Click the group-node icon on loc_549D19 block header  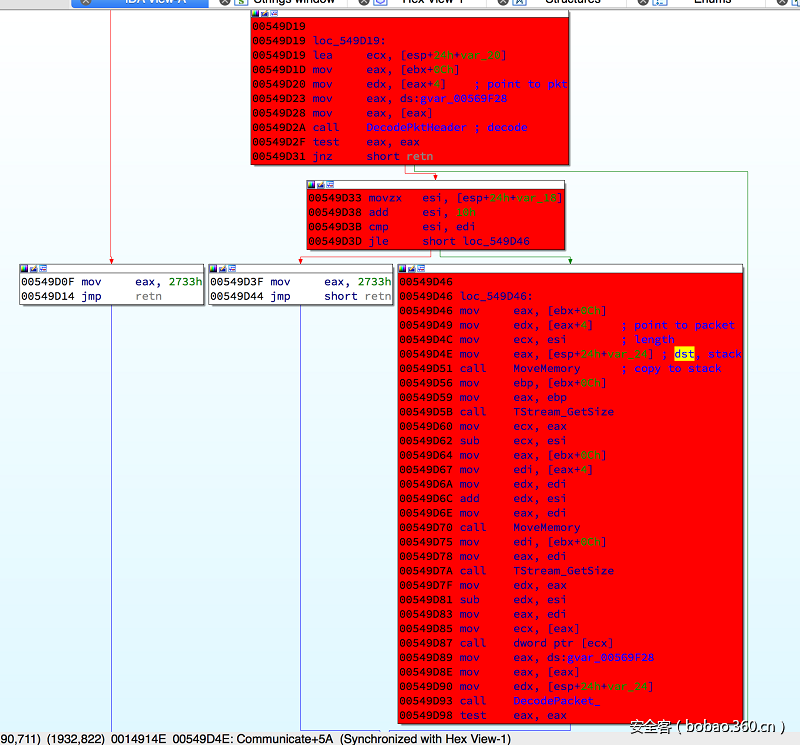coord(273,15)
